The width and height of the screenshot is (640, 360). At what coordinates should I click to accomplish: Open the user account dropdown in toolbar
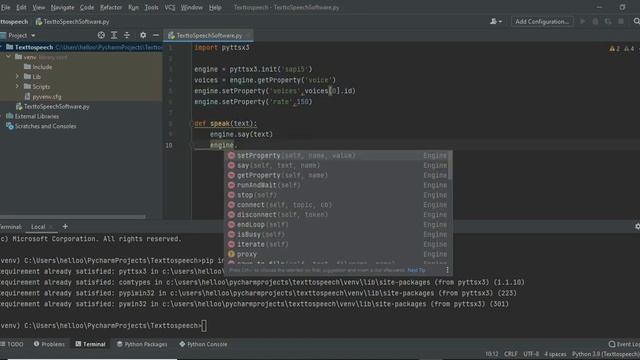tap(496, 22)
